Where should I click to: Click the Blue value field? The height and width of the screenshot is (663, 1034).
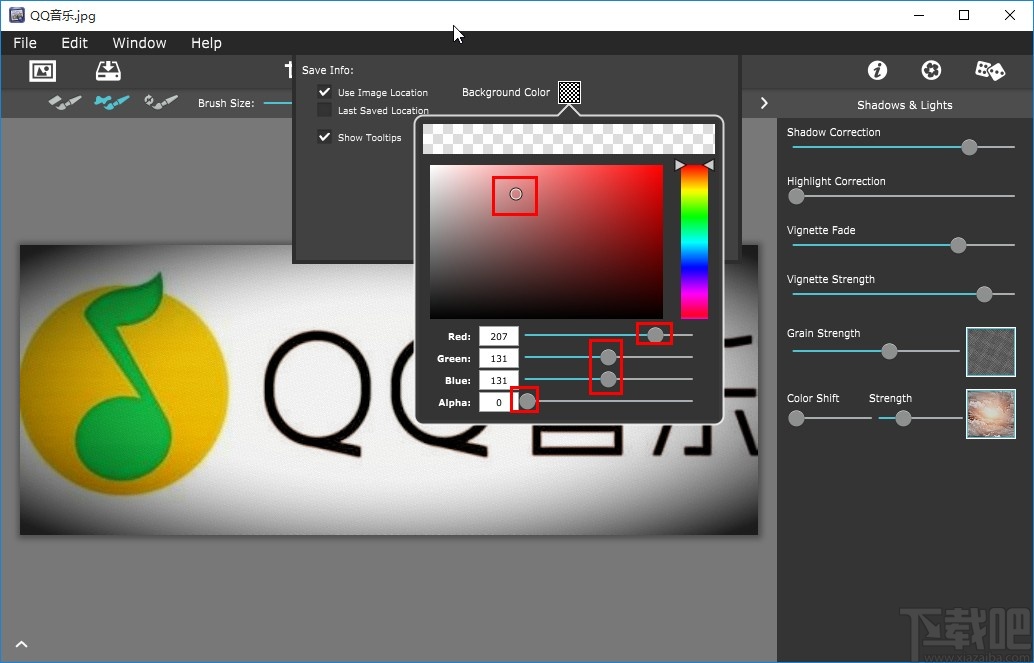point(499,380)
